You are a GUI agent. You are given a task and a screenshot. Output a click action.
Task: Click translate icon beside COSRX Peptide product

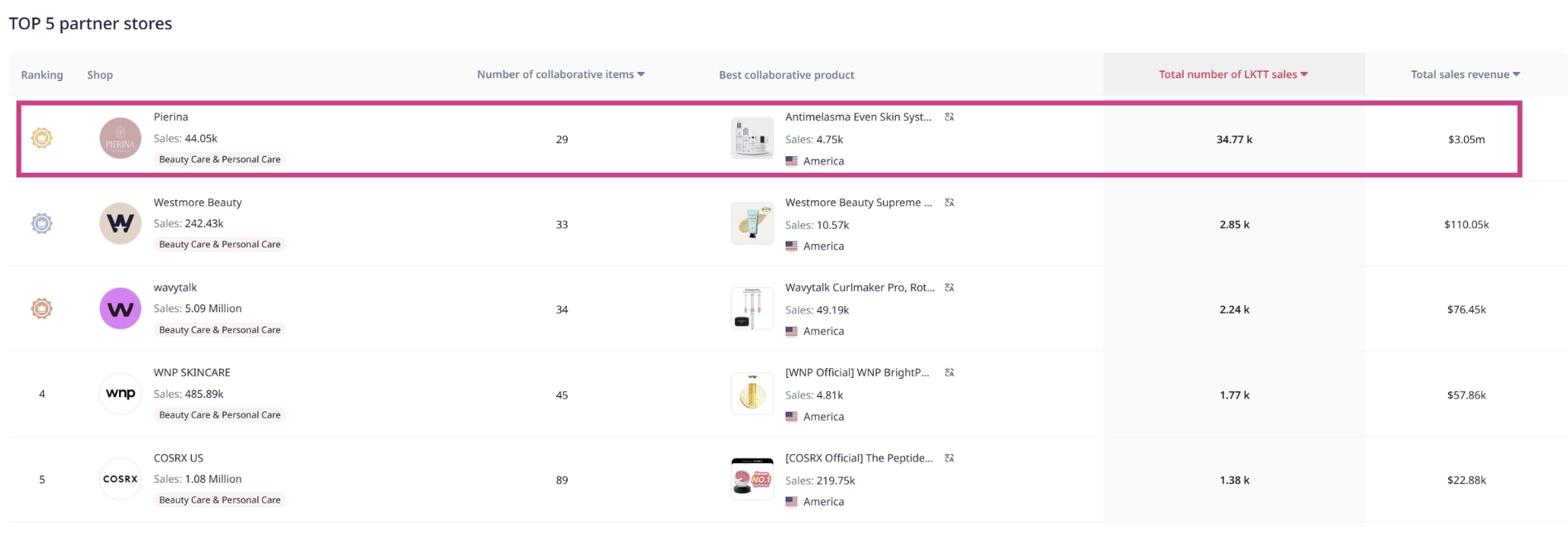point(950,458)
